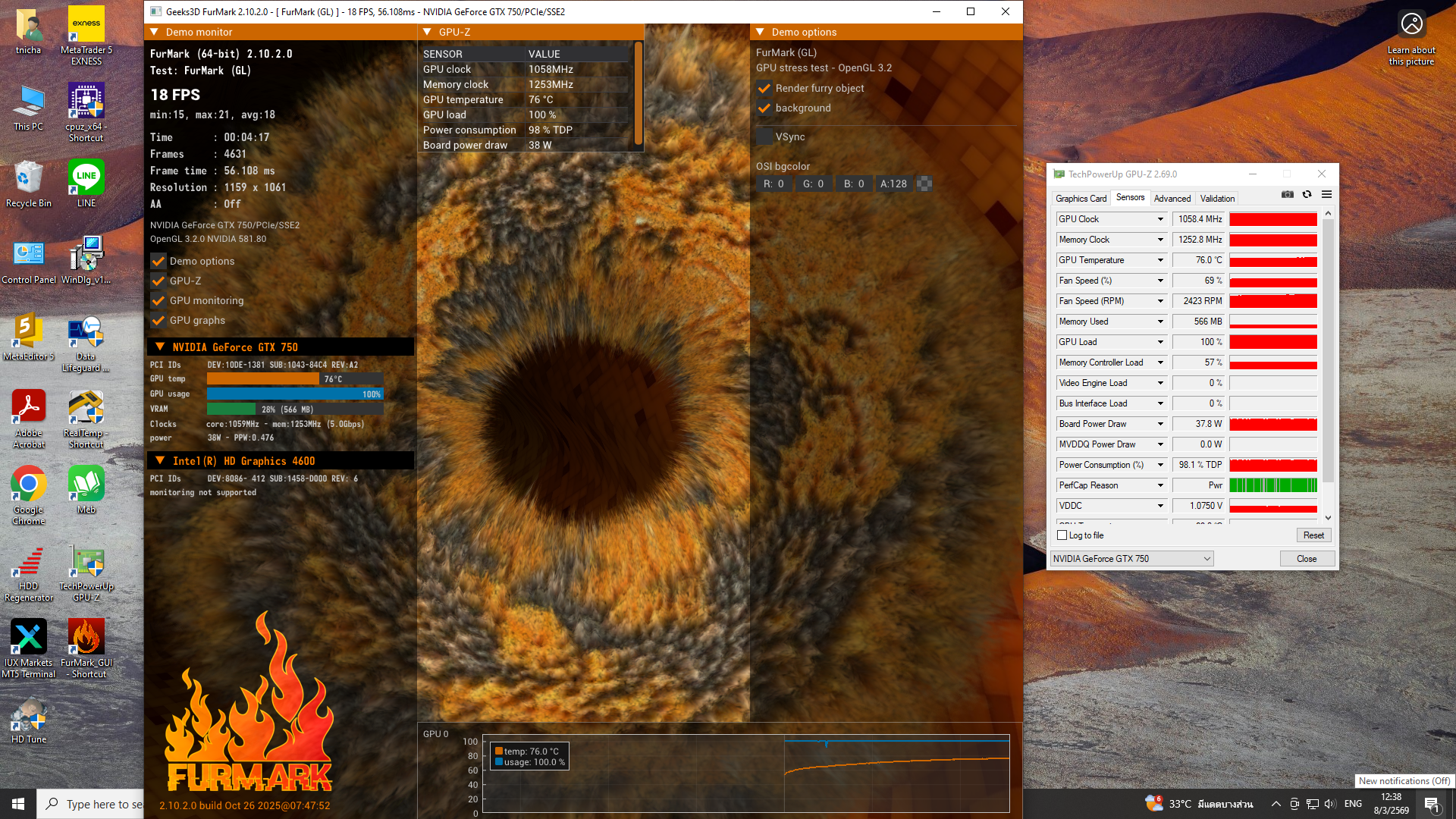
Task: Enable Log to file checkbox
Action: coord(1062,535)
